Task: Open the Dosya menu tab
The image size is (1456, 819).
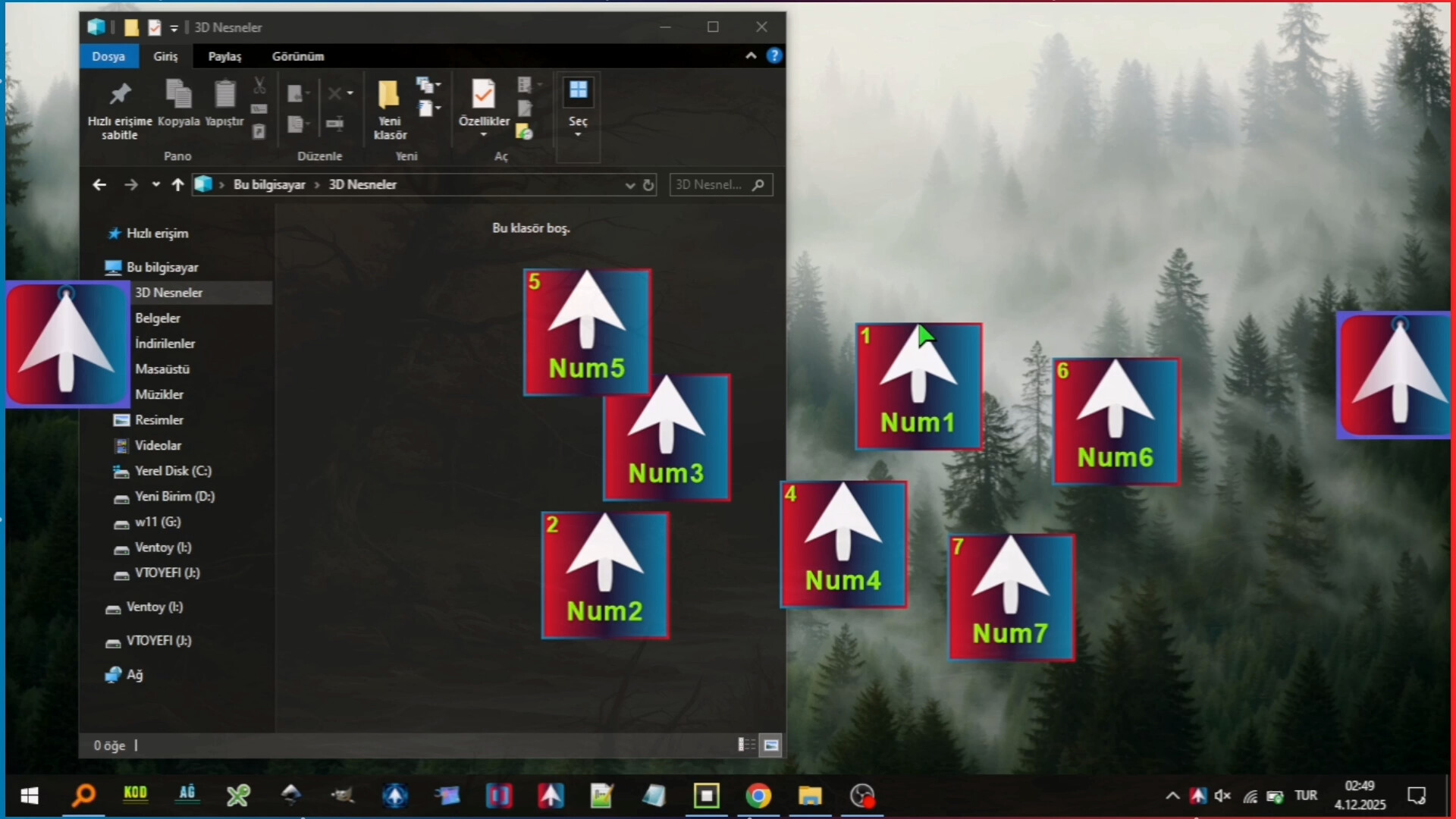Action: pyautogui.click(x=108, y=56)
